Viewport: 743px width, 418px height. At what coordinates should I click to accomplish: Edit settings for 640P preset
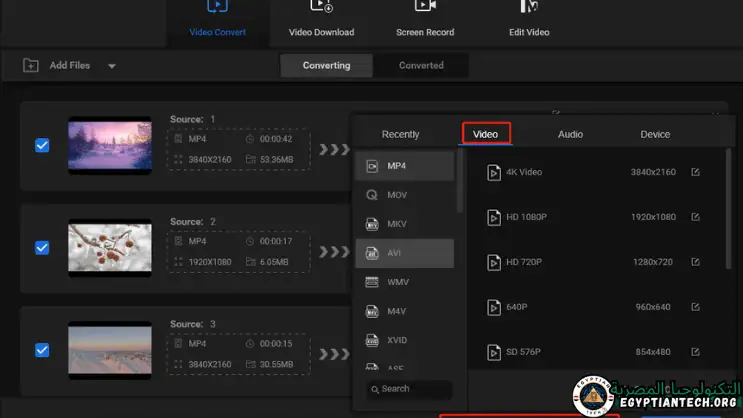(x=695, y=307)
